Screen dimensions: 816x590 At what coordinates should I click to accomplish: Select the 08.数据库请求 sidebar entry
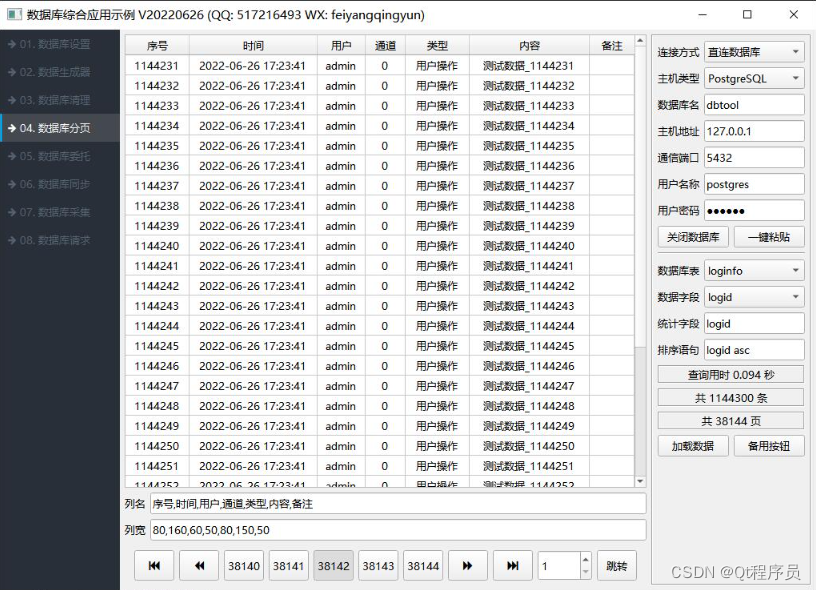[x=56, y=240]
